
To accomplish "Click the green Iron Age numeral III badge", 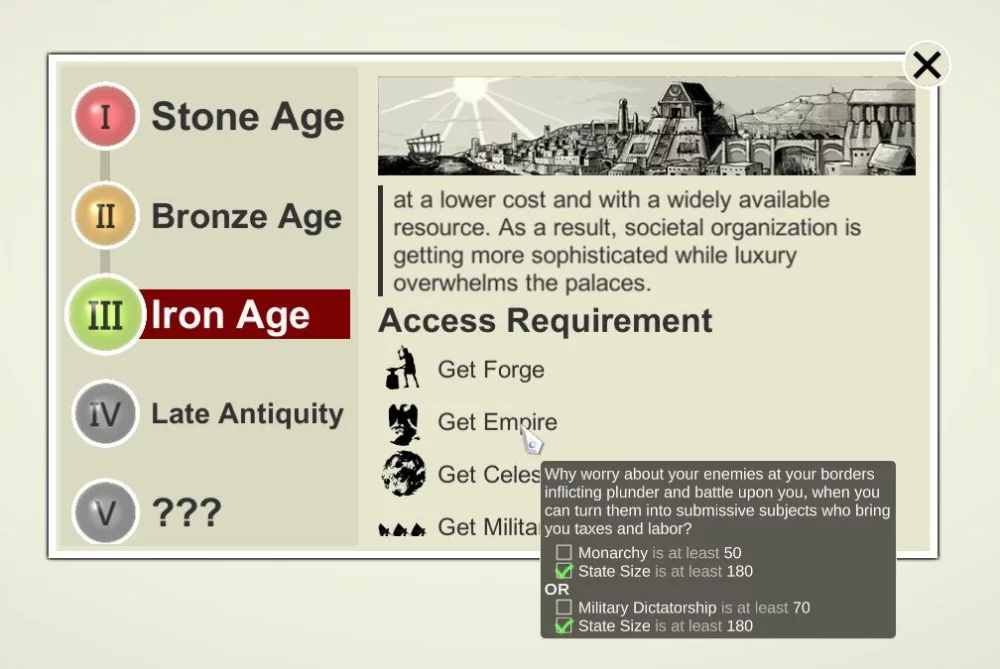I will 105,314.
